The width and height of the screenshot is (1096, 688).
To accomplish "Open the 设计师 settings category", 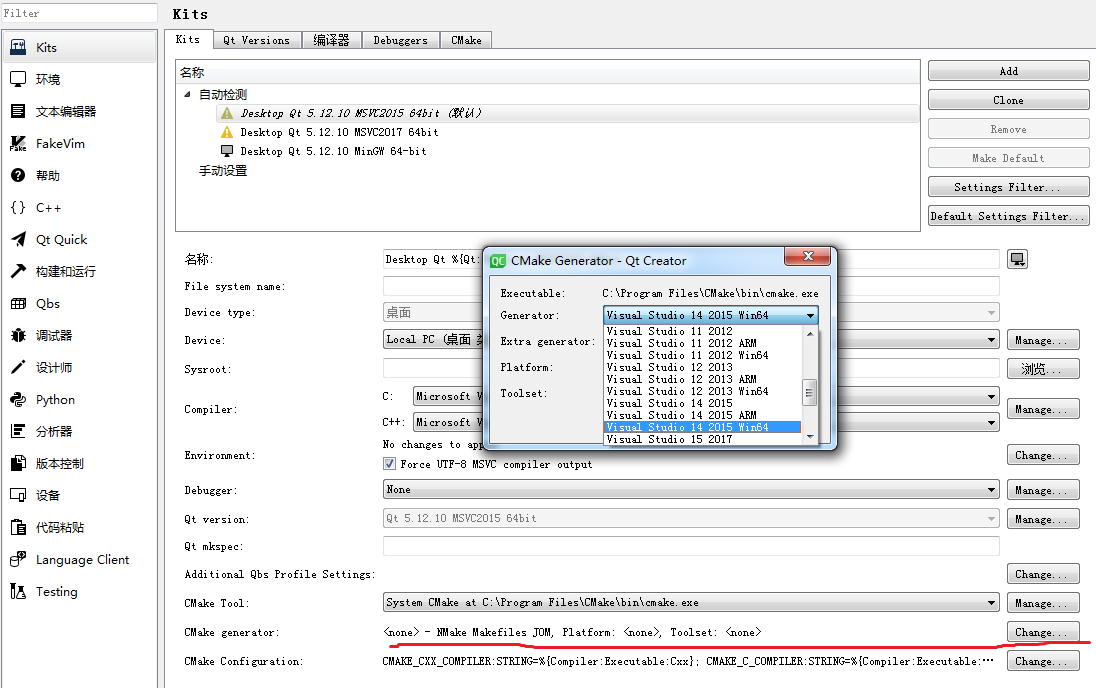I will 79,368.
